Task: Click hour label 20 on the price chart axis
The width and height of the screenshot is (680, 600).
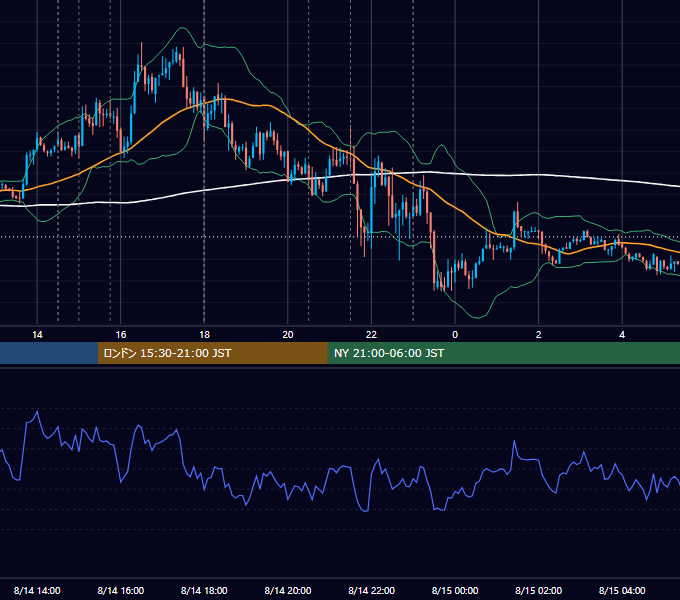Action: 288,334
